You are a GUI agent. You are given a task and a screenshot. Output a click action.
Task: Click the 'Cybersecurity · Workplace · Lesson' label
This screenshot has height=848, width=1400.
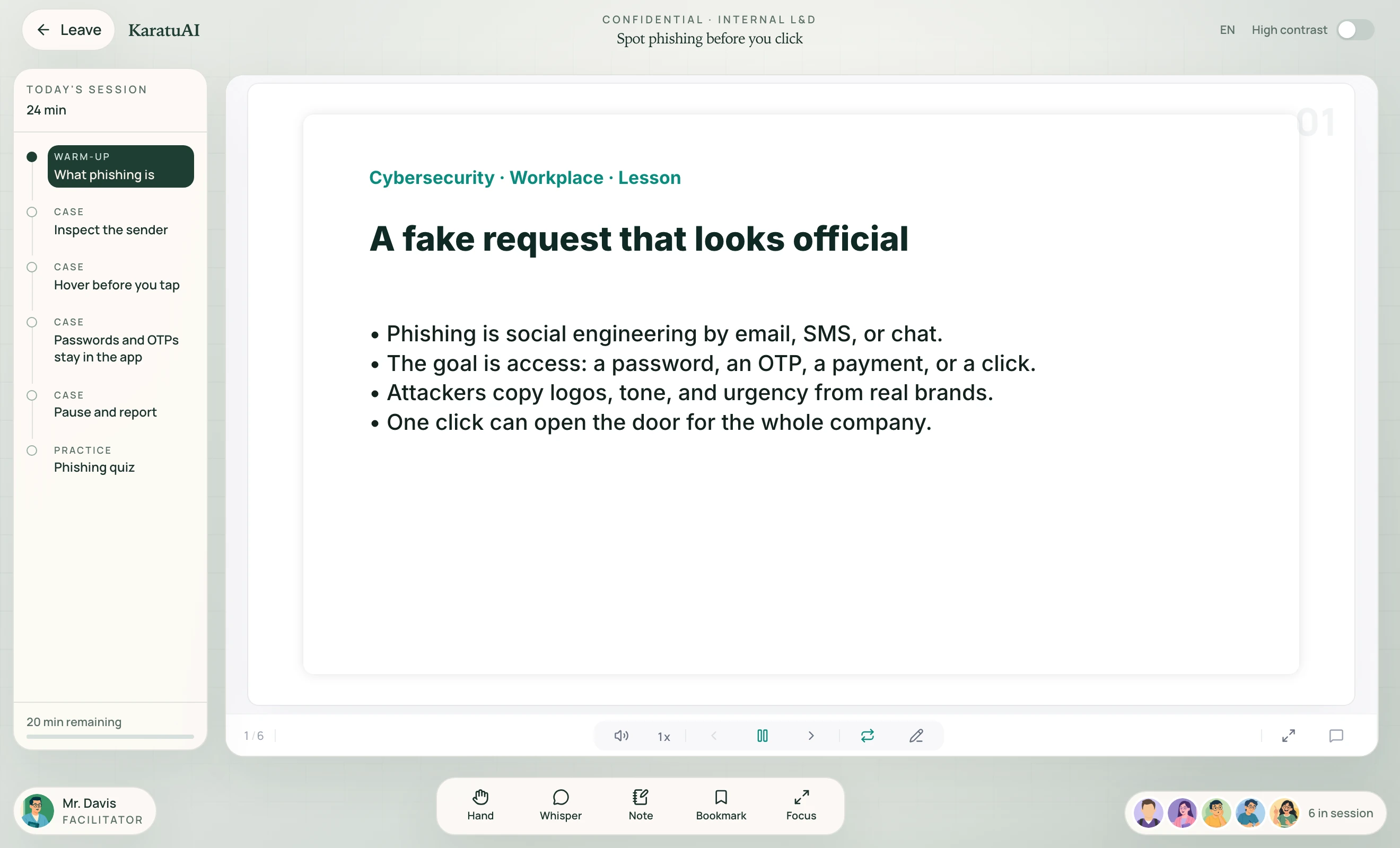click(525, 177)
